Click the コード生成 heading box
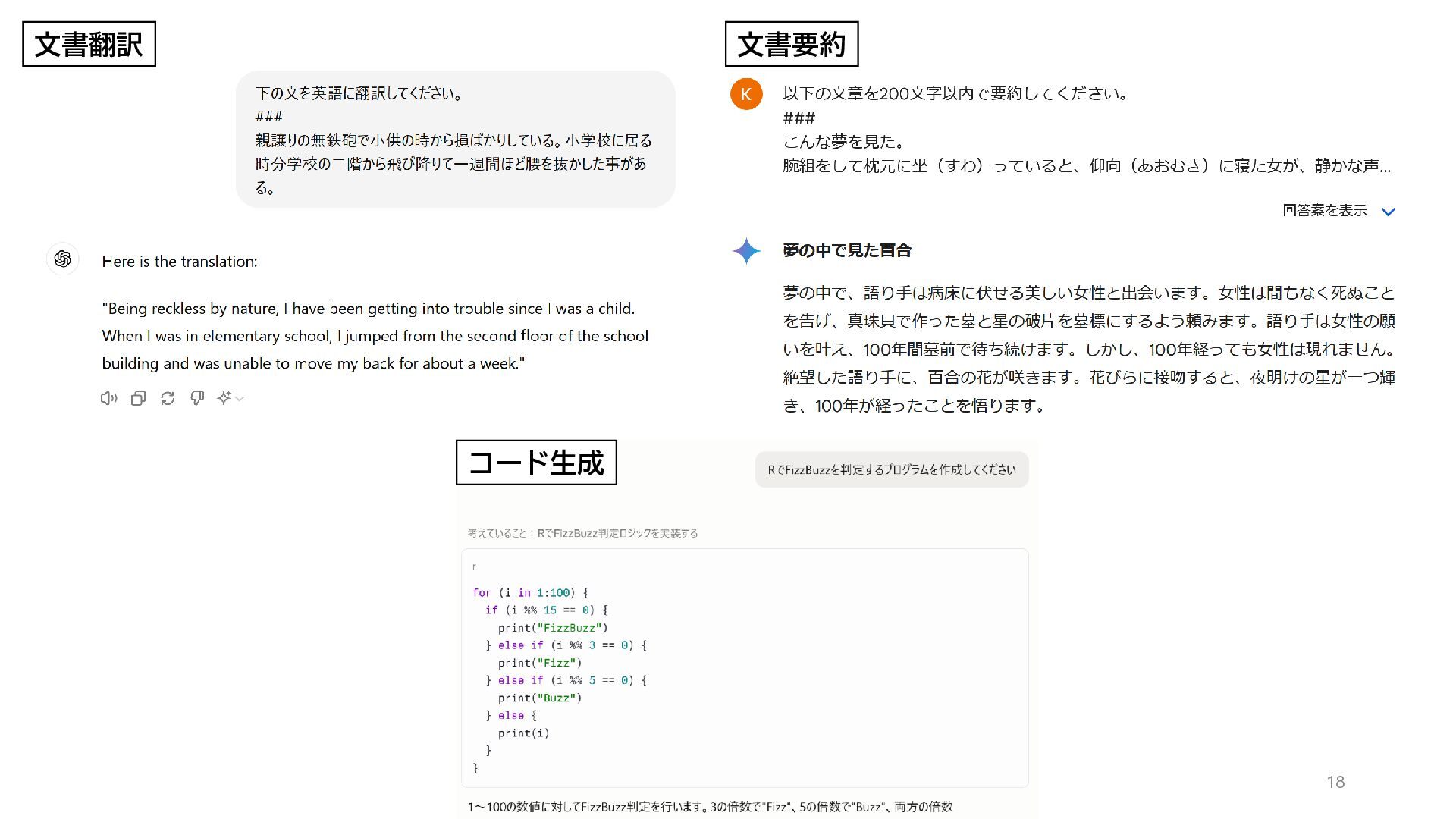 tap(536, 463)
